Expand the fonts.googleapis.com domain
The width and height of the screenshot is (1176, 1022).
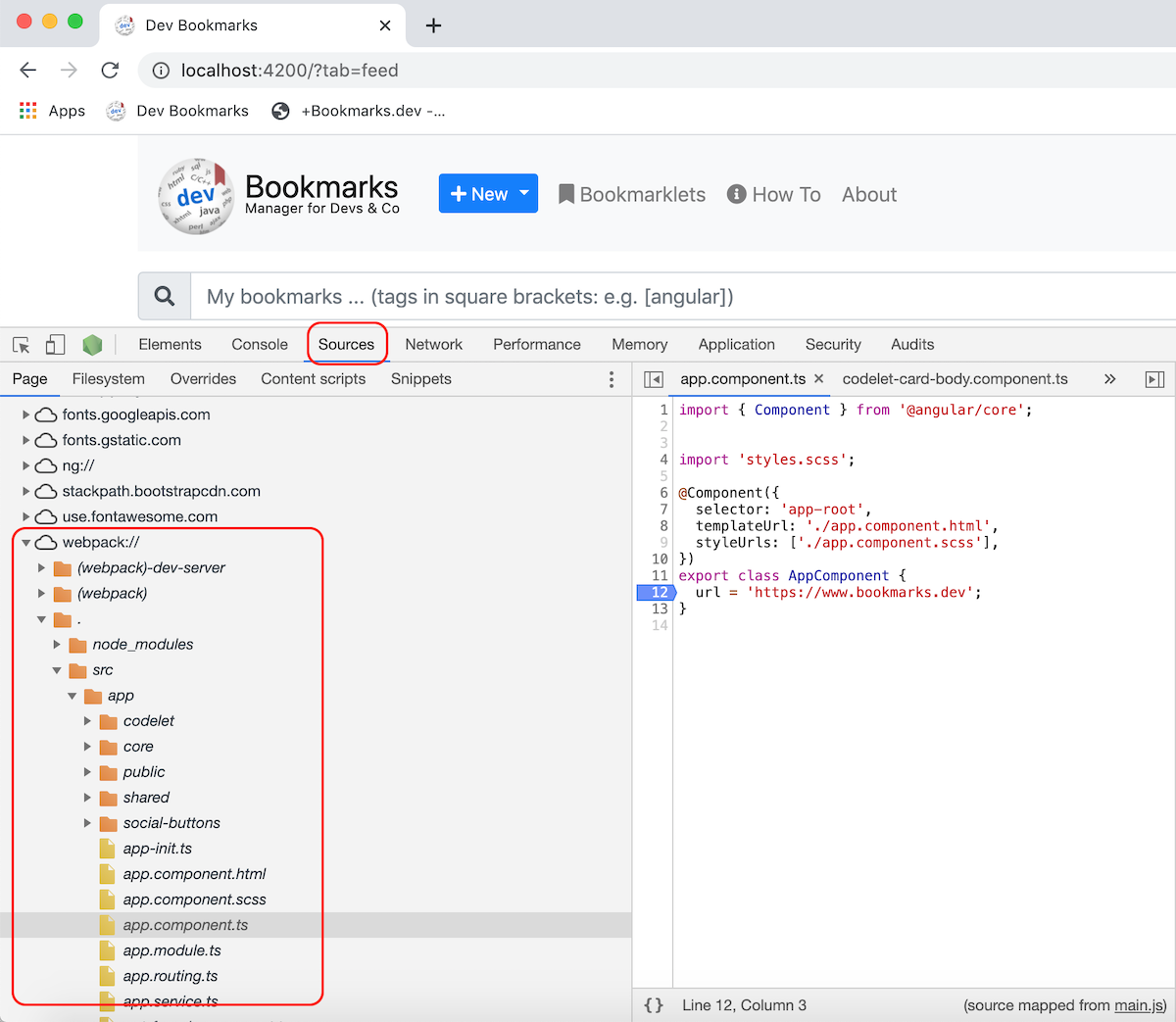click(26, 414)
